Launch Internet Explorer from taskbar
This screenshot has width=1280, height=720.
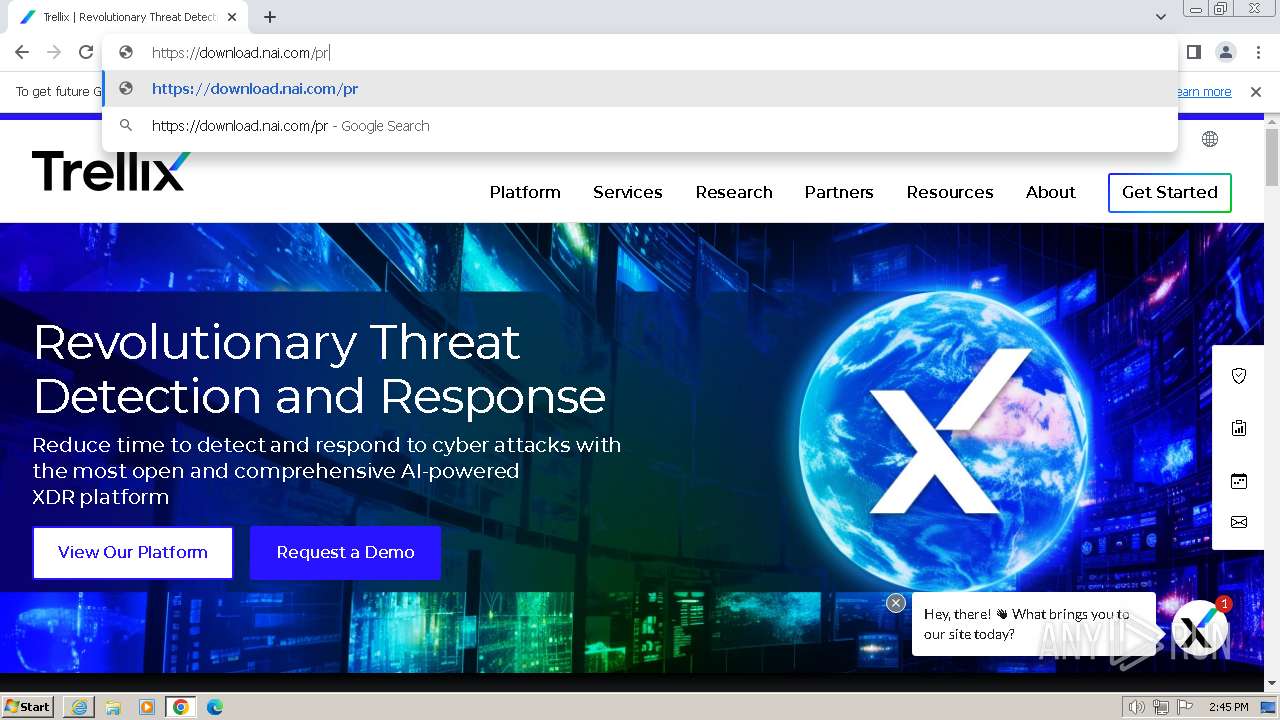point(79,707)
